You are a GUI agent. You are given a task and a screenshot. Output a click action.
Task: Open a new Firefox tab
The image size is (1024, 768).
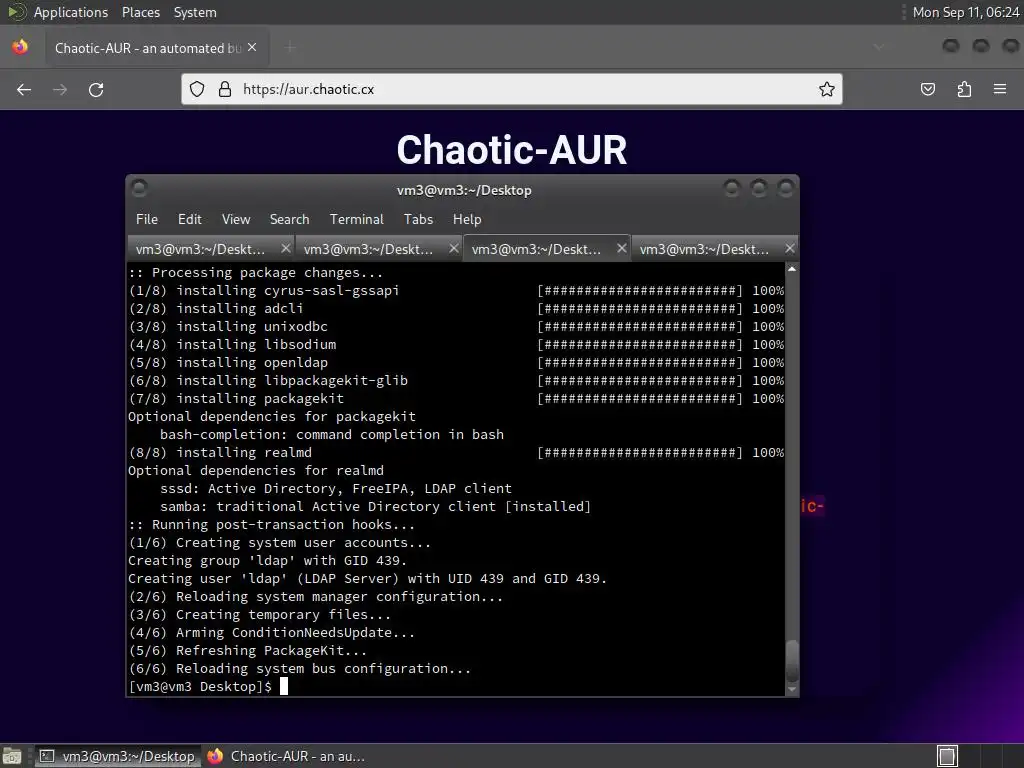(290, 47)
